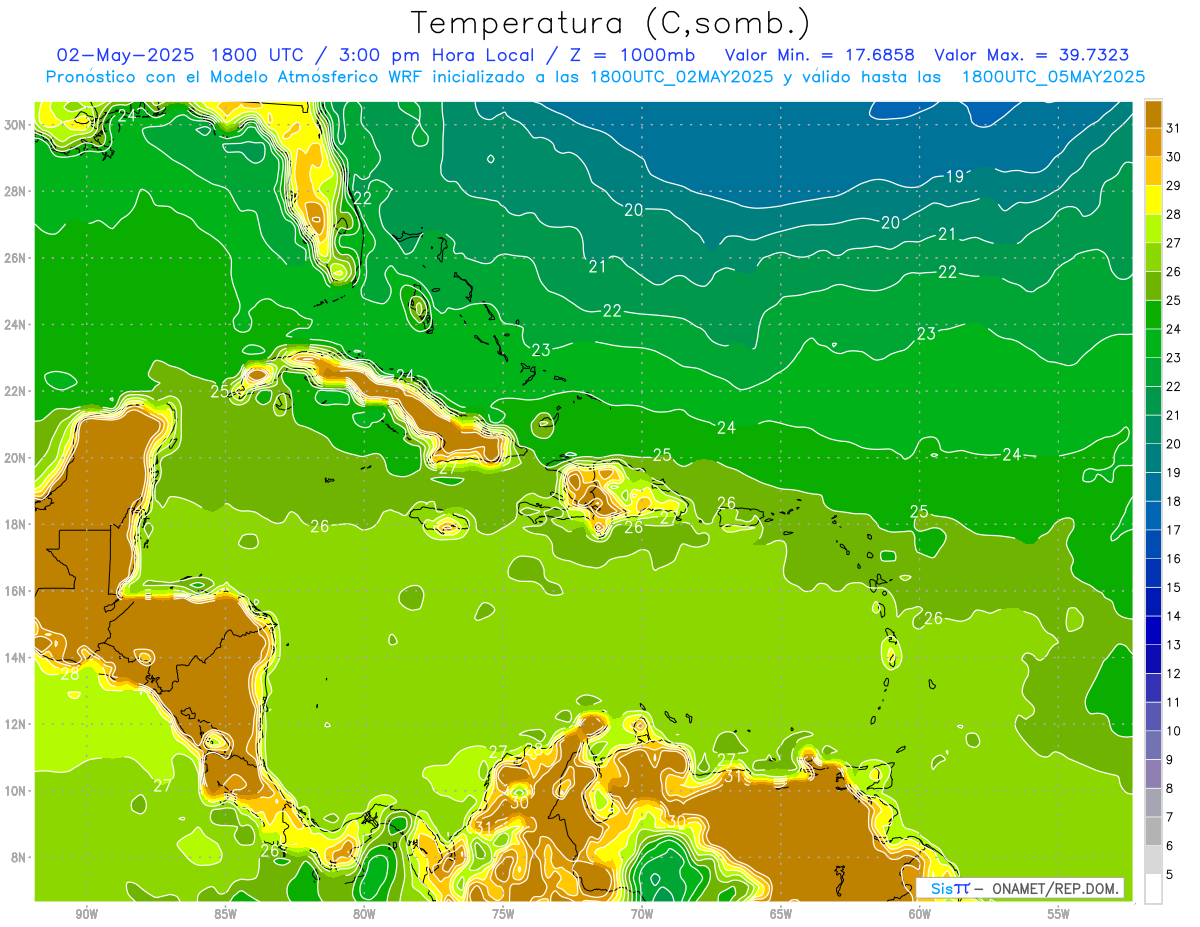The width and height of the screenshot is (1200, 927).
Task: Click the "1800UTC_05MAY2025" valid-until text
Action: 1053,77
